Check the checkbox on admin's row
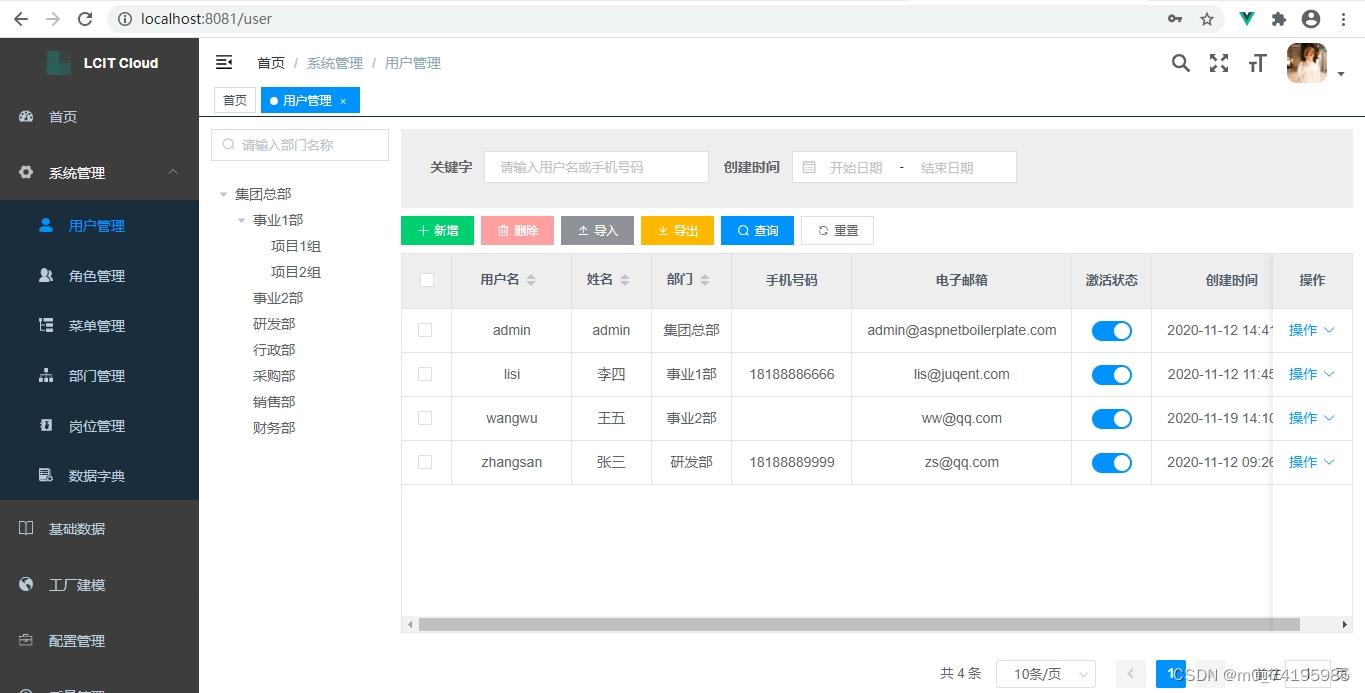 click(x=426, y=330)
